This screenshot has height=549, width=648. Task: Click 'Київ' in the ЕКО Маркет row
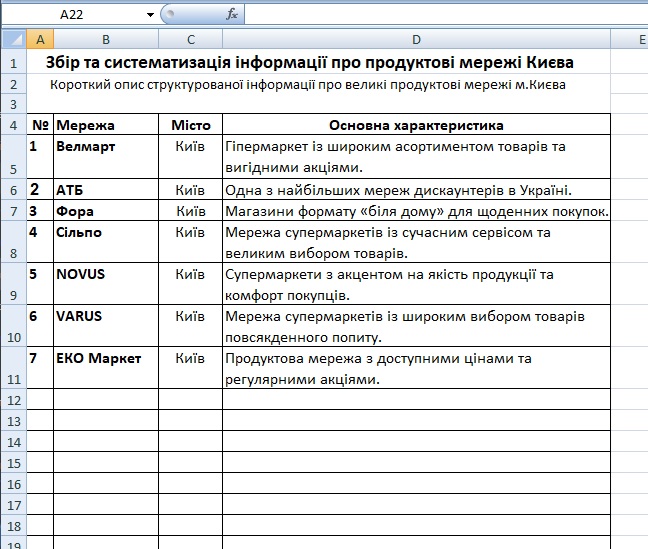[x=190, y=358]
